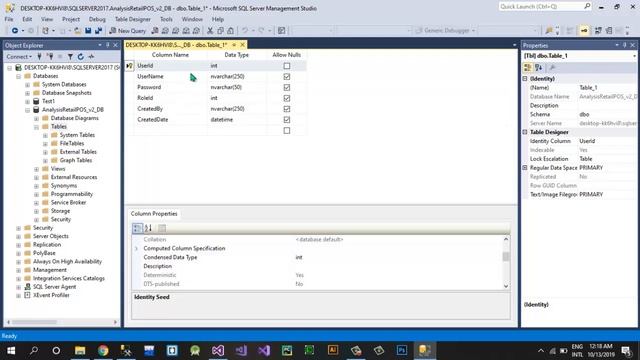Select the dbo.Table_1 document tab
Image resolution: width=640 pixels, height=360 pixels.
click(x=176, y=45)
